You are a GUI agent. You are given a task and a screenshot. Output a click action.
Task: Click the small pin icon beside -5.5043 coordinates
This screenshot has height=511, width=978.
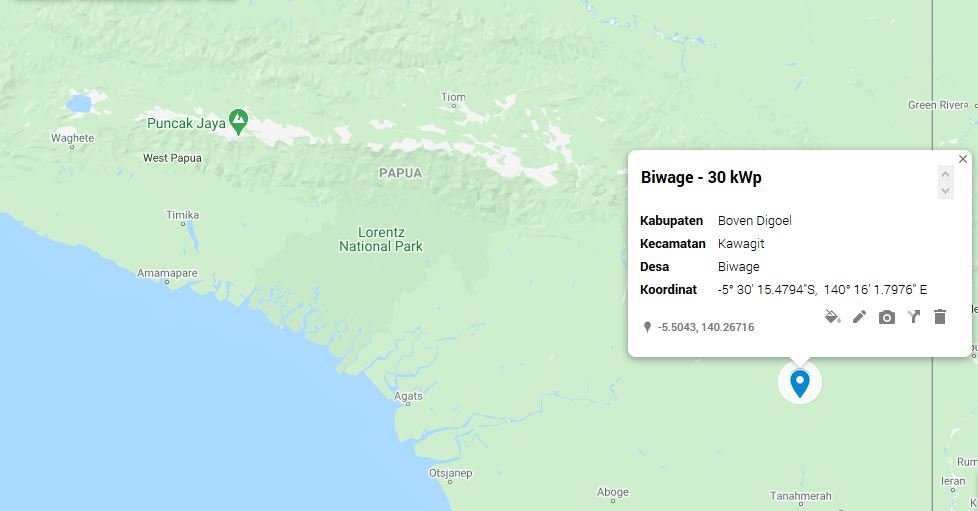tap(647, 327)
